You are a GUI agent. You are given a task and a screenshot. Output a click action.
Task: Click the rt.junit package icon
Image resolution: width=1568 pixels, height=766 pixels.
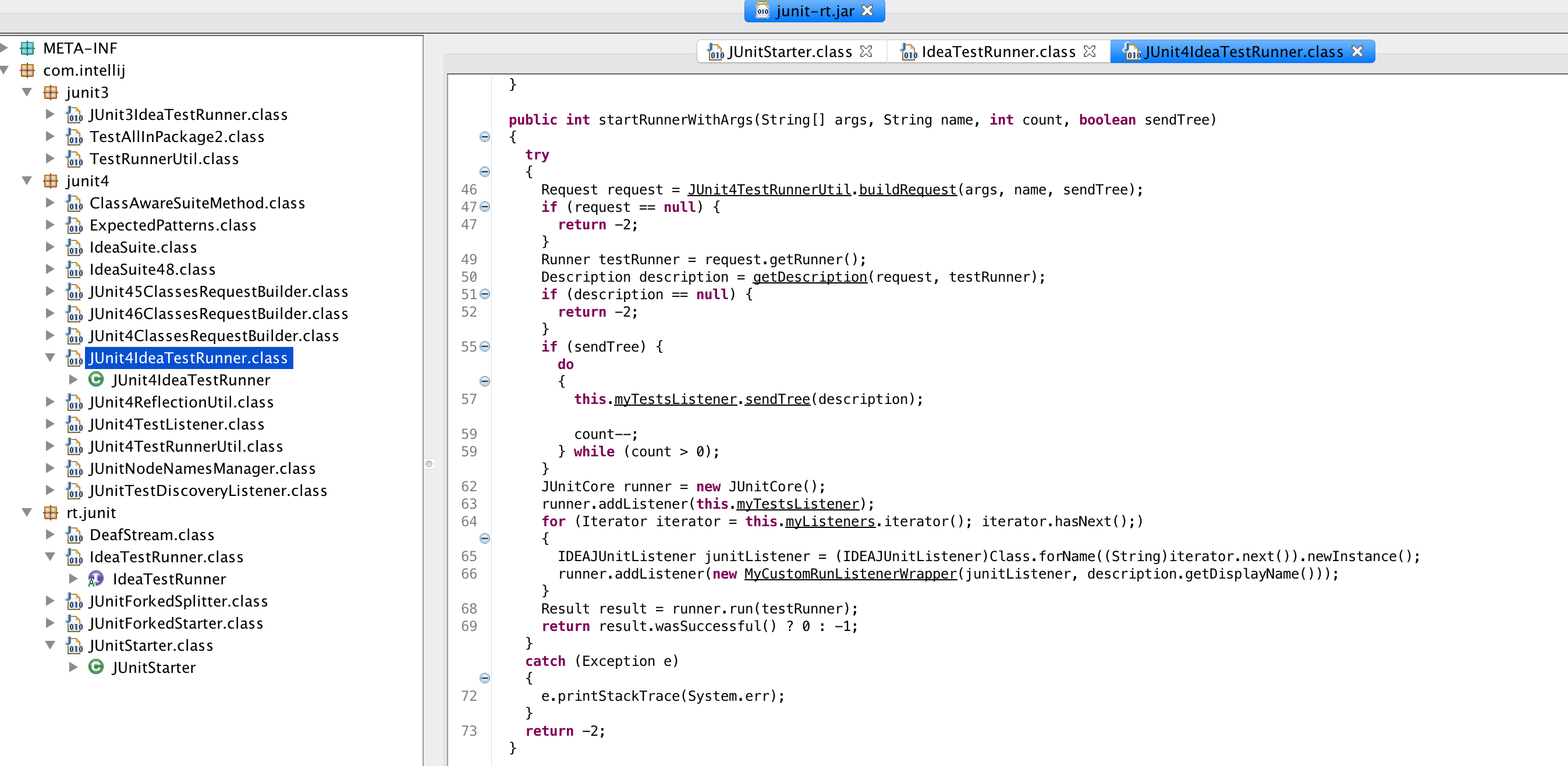[51, 513]
